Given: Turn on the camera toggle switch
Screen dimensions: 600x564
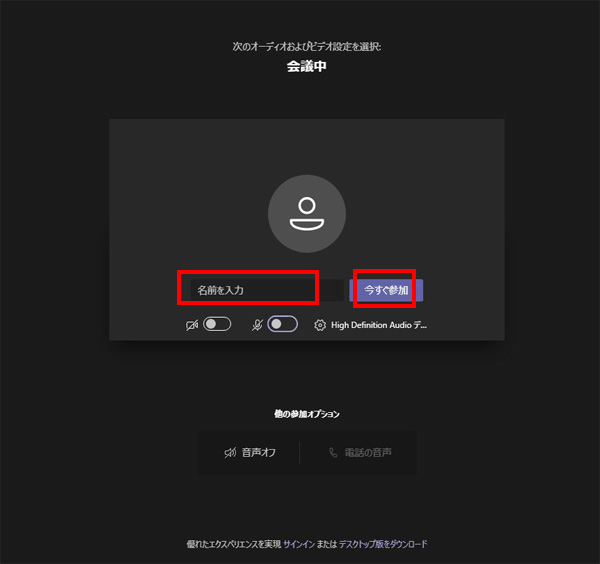Looking at the screenshot, I should coord(217,325).
